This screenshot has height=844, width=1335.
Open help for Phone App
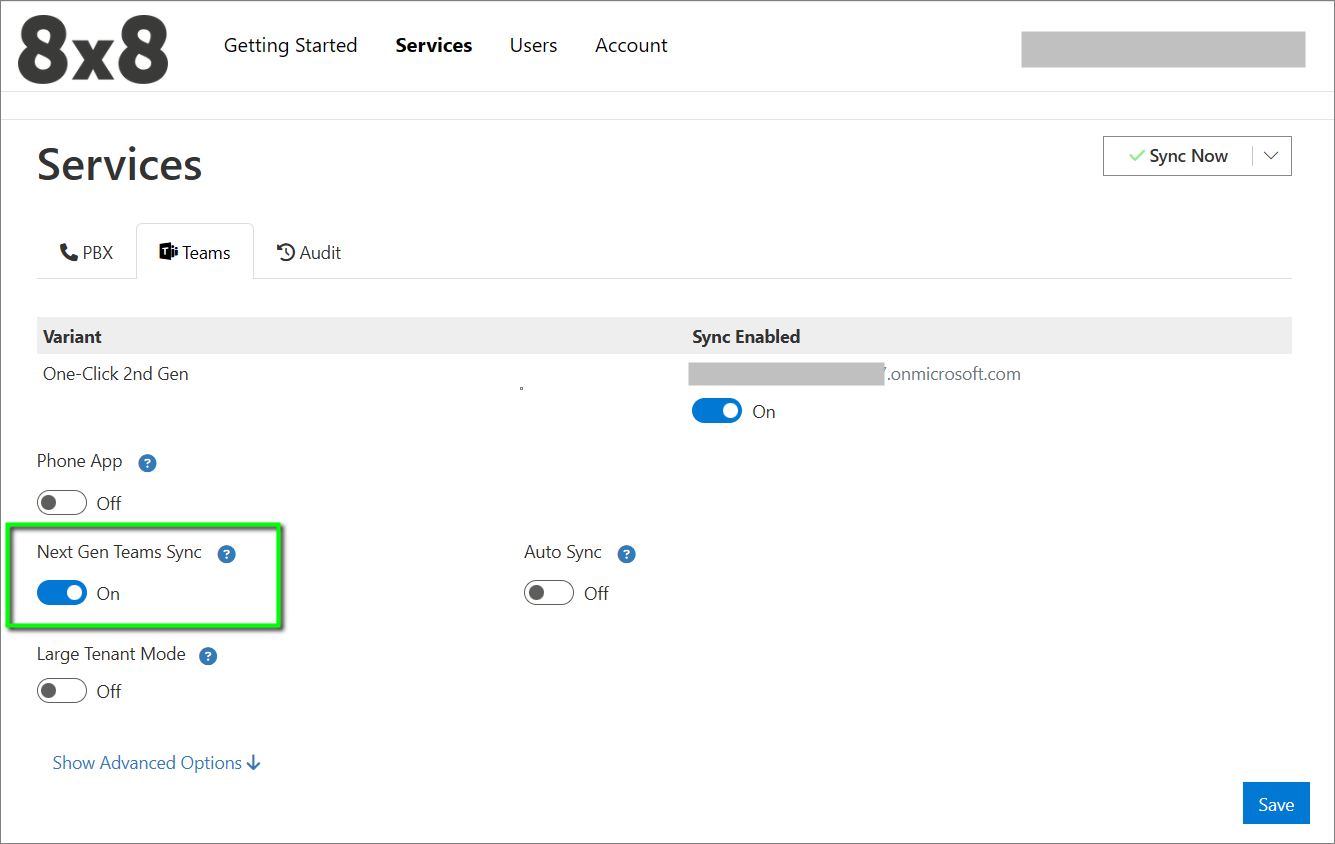coord(147,463)
